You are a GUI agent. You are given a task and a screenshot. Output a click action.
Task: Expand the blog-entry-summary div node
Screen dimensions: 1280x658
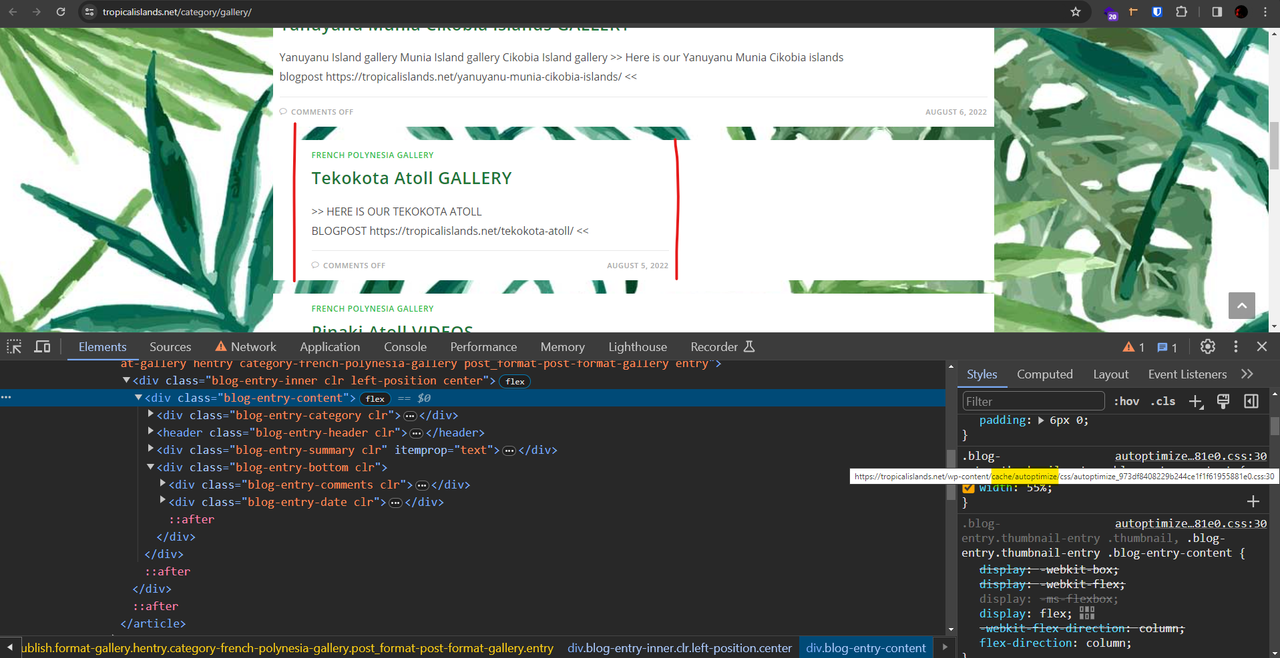pyautogui.click(x=151, y=450)
